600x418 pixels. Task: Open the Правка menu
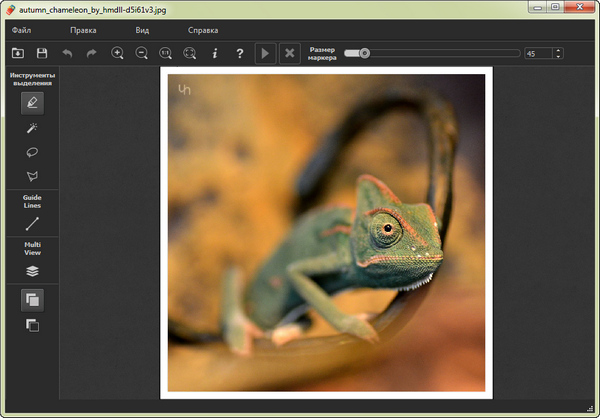coord(83,30)
